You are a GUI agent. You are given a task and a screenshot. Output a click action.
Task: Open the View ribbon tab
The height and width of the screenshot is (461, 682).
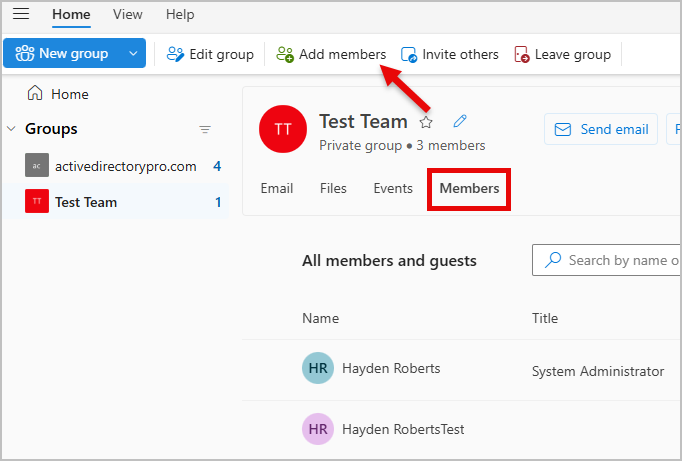(127, 14)
